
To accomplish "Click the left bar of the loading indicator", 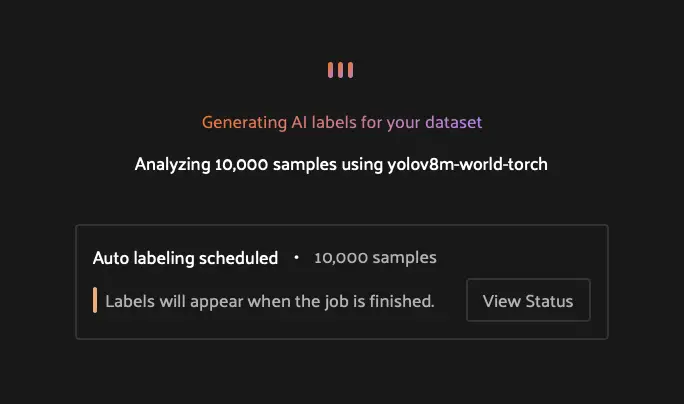I will (330, 70).
